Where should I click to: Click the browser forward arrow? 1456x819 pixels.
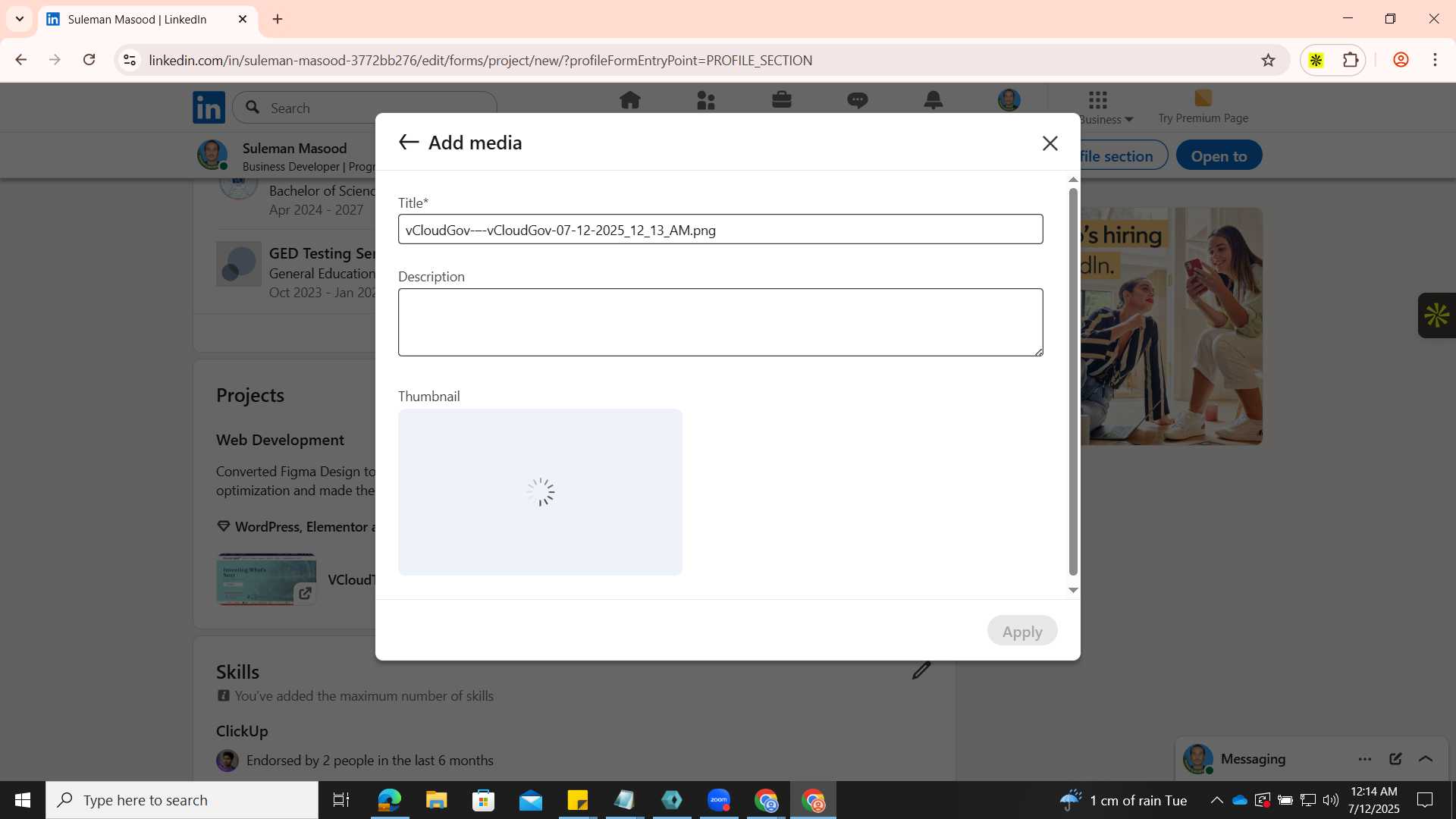point(55,60)
